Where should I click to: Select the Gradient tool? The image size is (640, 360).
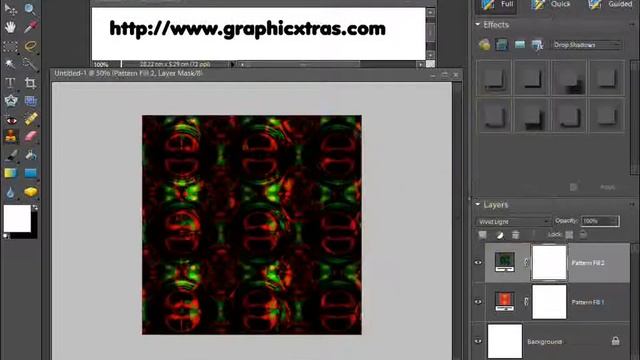[11, 173]
